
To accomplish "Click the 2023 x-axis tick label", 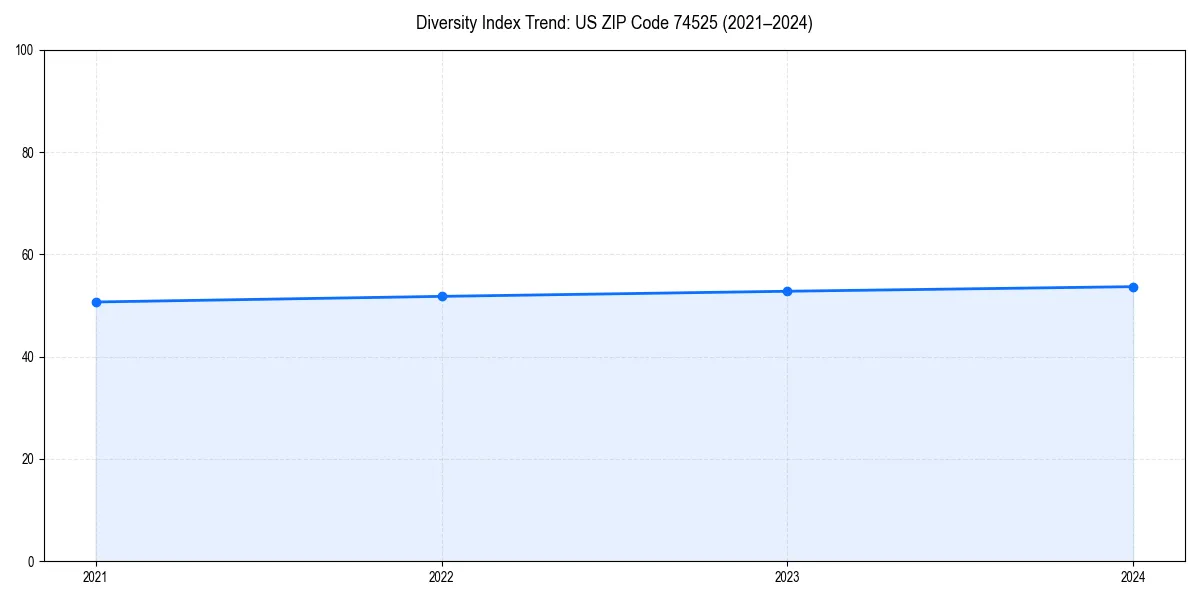I will point(788,577).
